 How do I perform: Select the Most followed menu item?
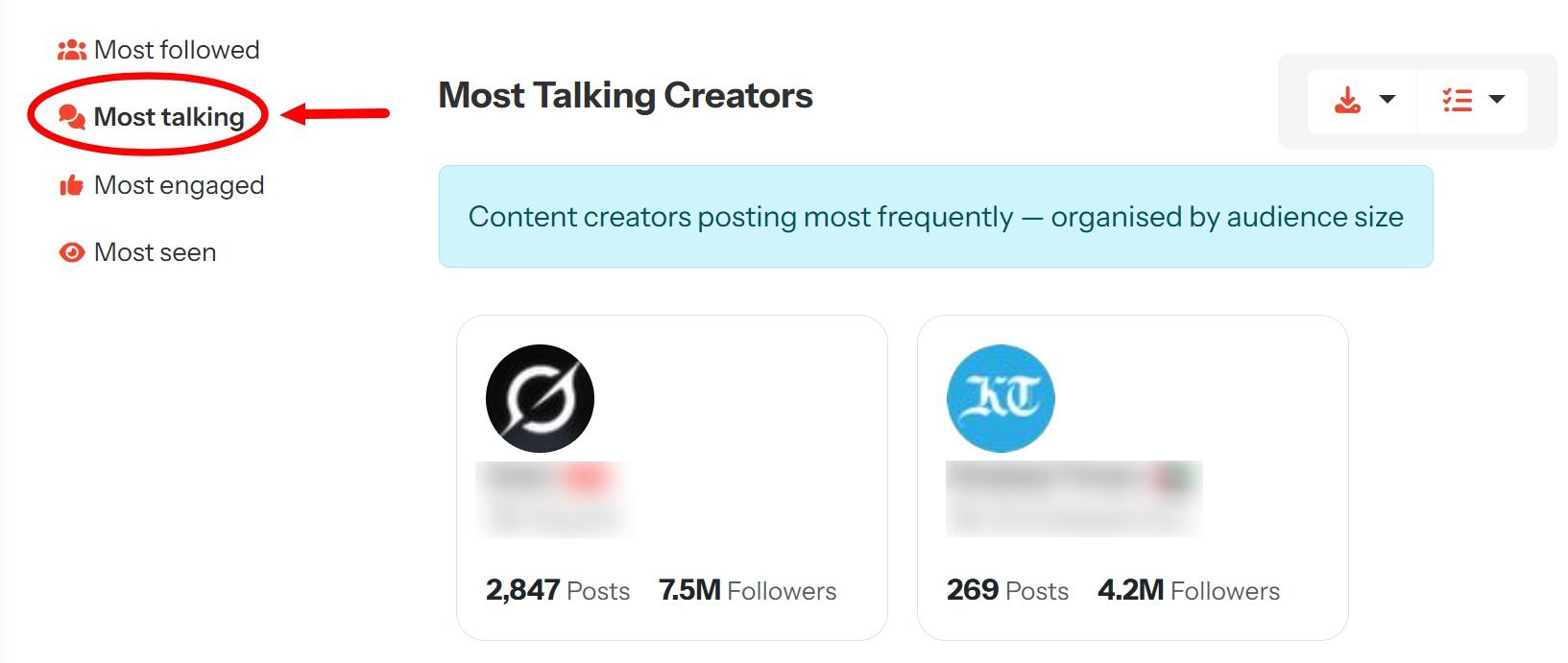(177, 50)
